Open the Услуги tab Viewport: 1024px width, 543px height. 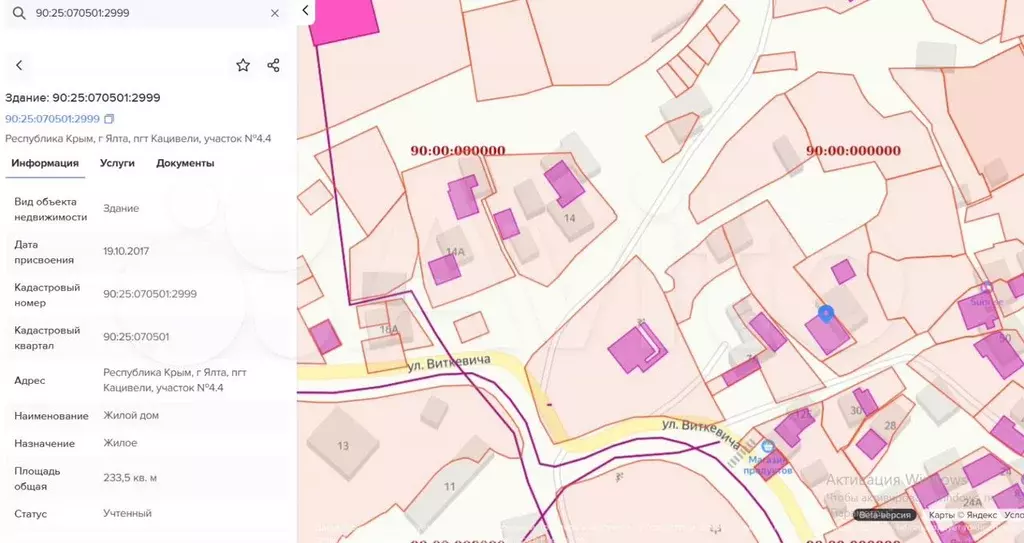(x=117, y=163)
